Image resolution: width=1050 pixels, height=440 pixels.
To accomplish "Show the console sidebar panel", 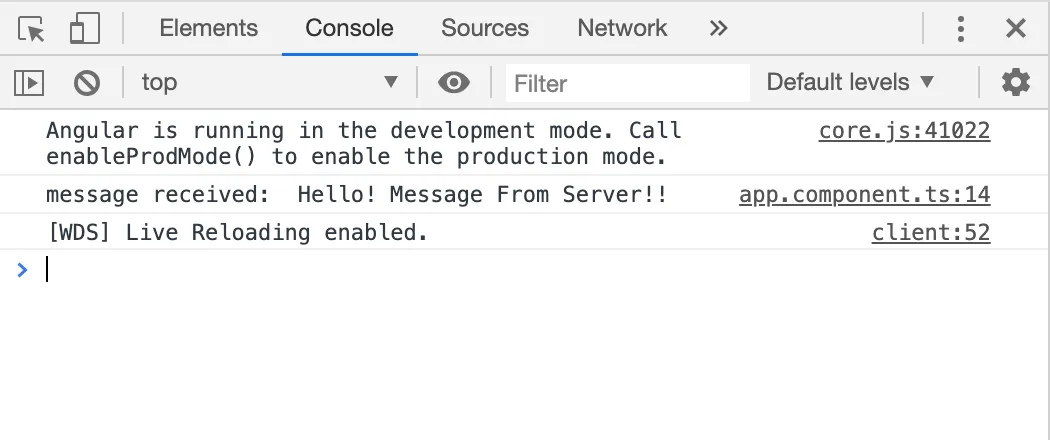I will [30, 83].
